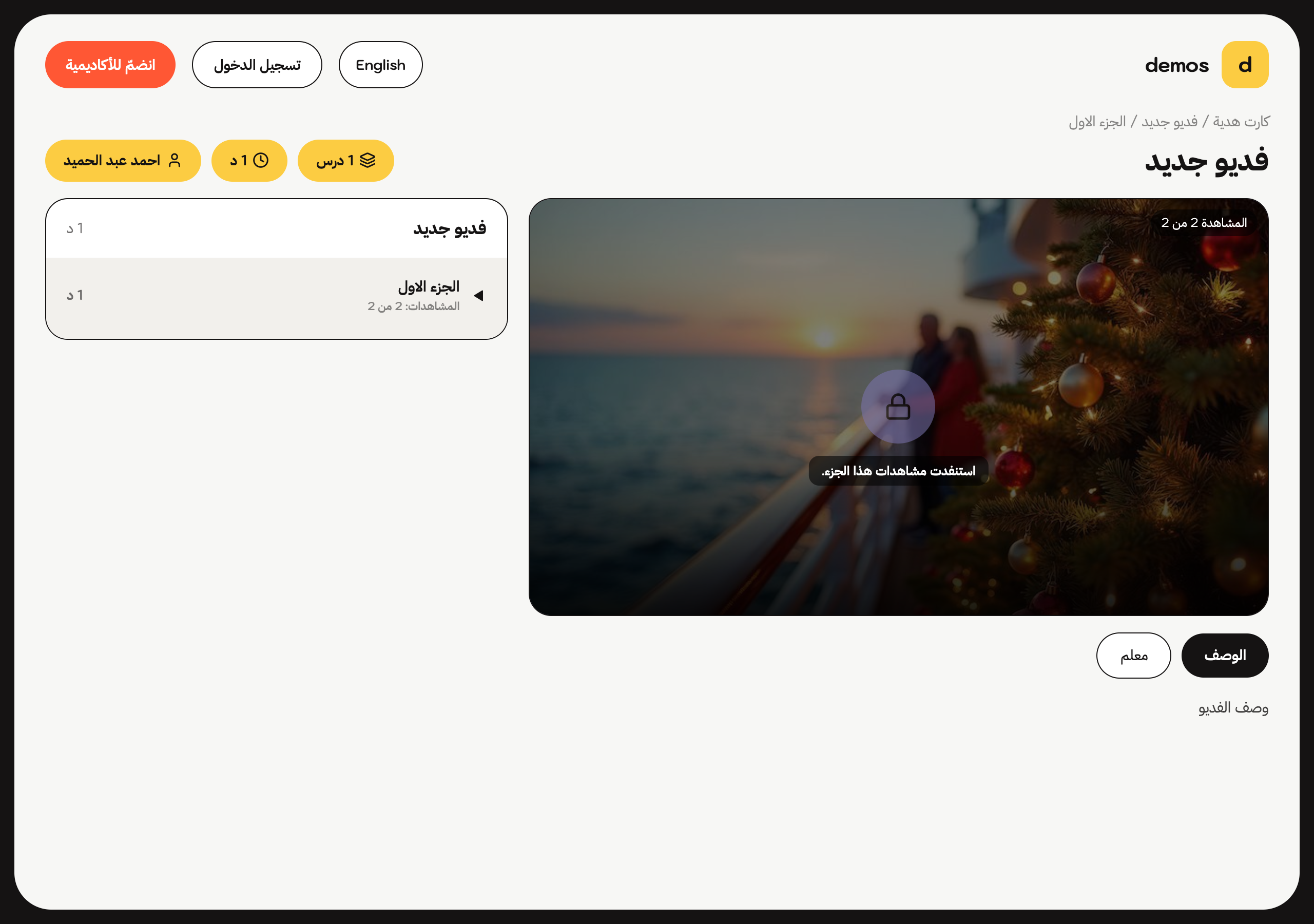Image resolution: width=1314 pixels, height=924 pixels.
Task: Click the video thumbnail with Christmas tree
Action: (899, 407)
